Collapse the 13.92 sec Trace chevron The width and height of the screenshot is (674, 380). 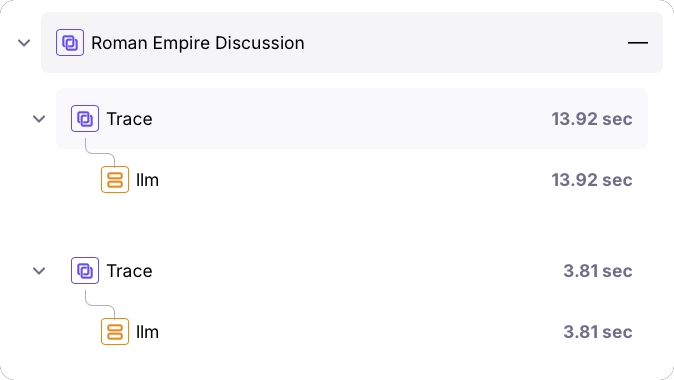click(39, 119)
